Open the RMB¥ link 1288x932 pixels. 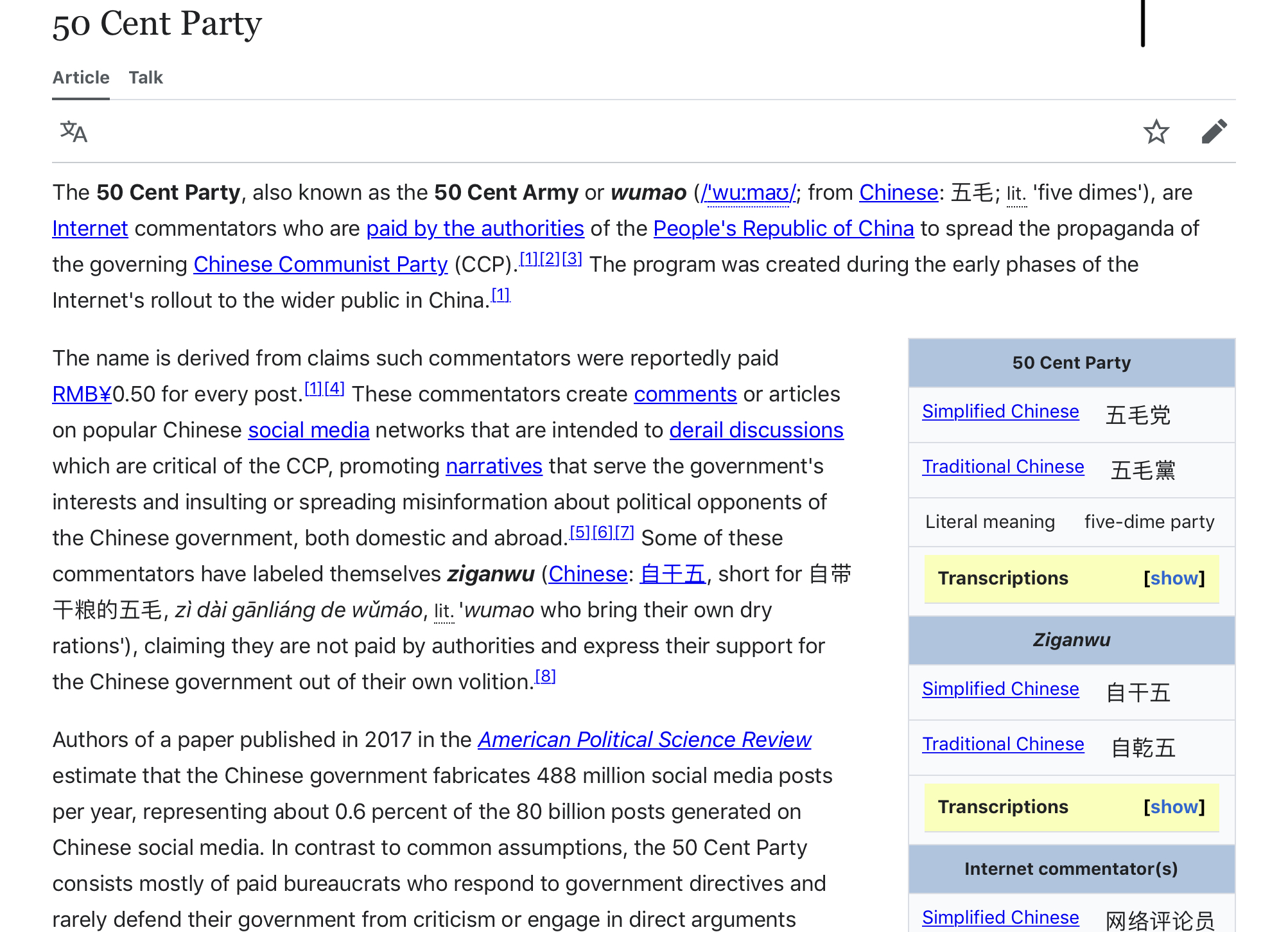[x=82, y=394]
